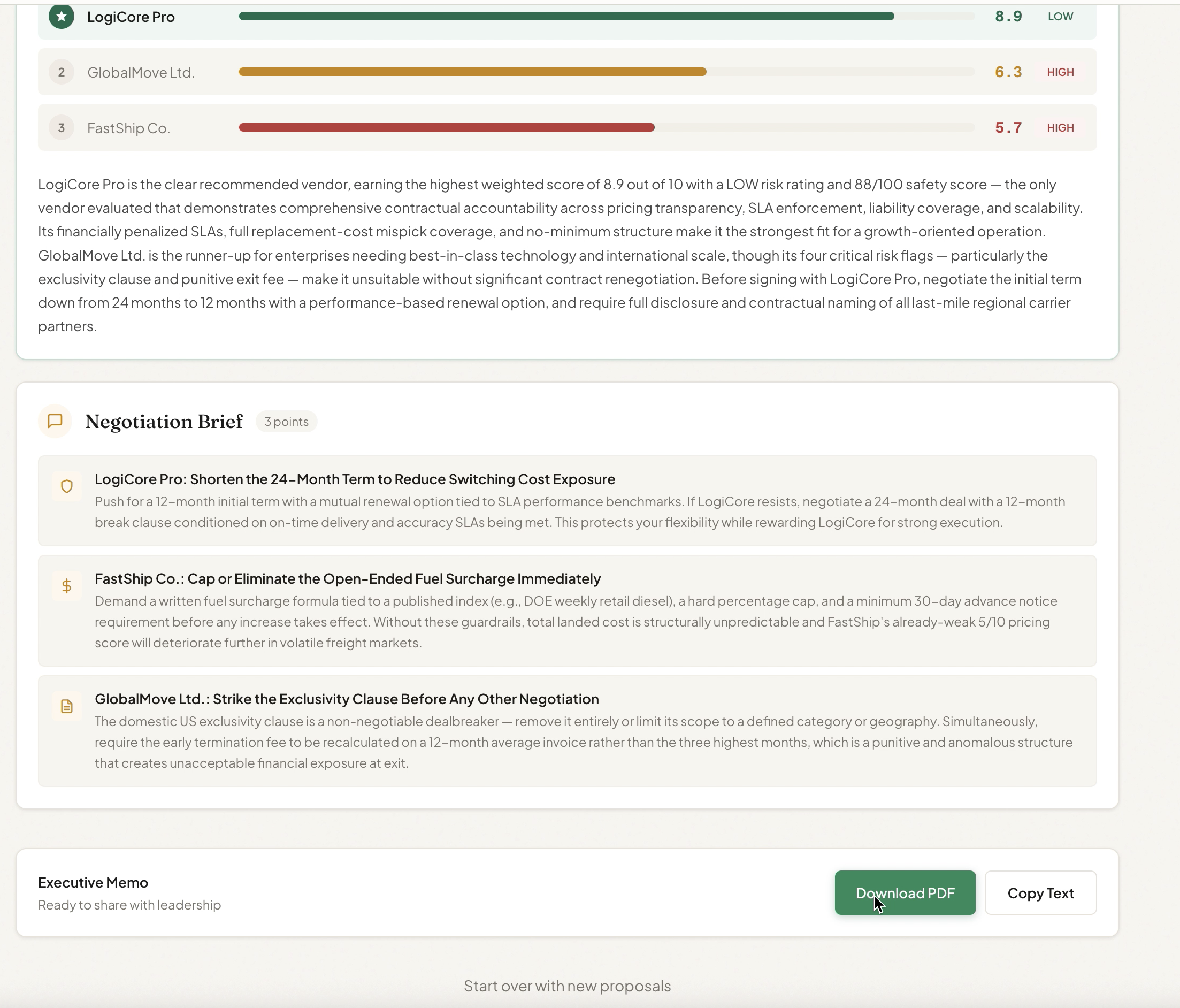1180x1008 pixels.
Task: Select the 'Strike the Exclusivity Clause' negotiation card title
Action: point(346,699)
